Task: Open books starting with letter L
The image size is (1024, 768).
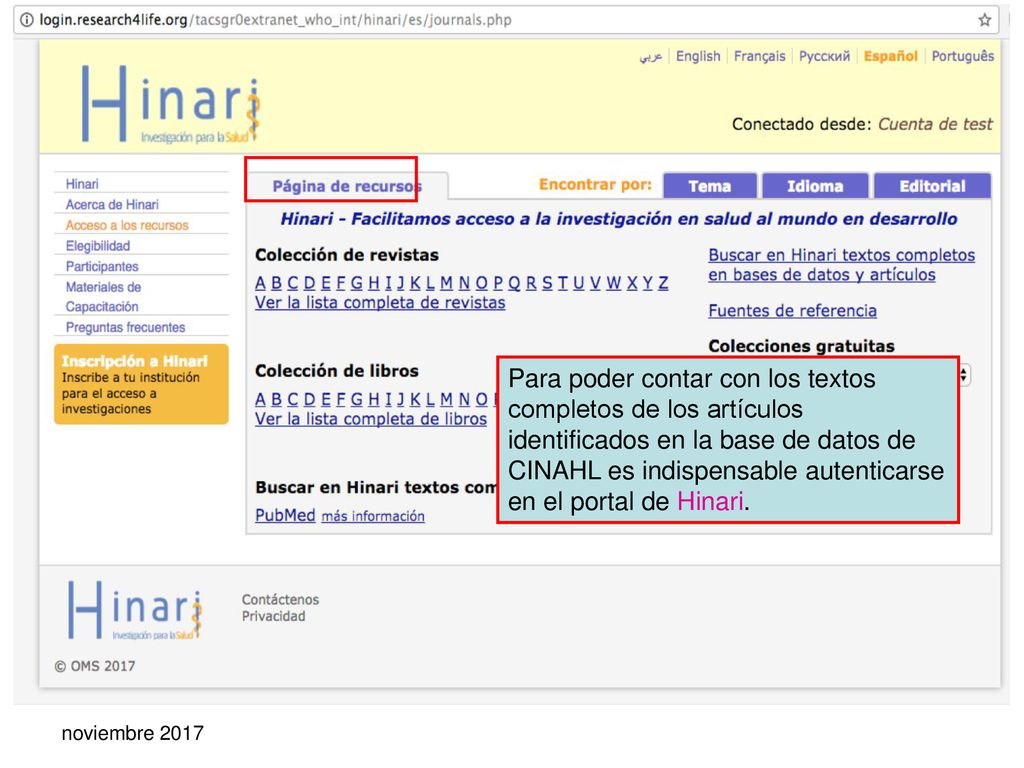Action: (x=430, y=400)
